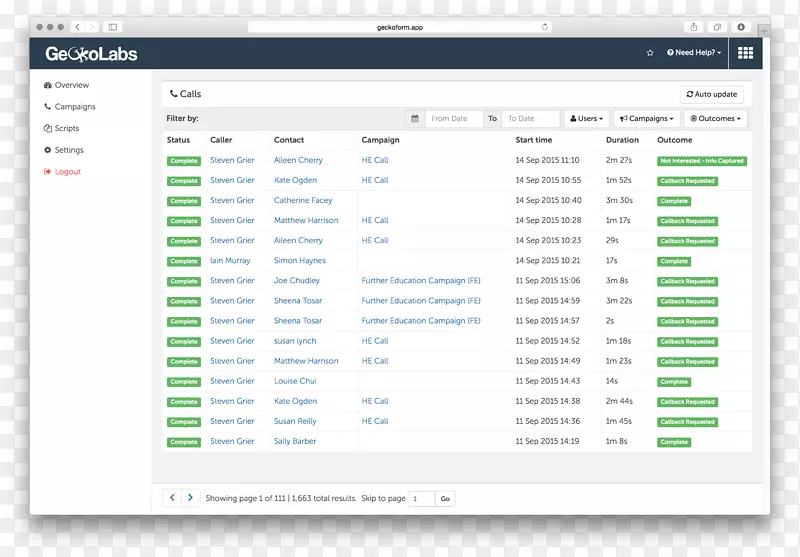The width and height of the screenshot is (800, 557).
Task: Toggle the Auto update button
Action: tap(711, 94)
